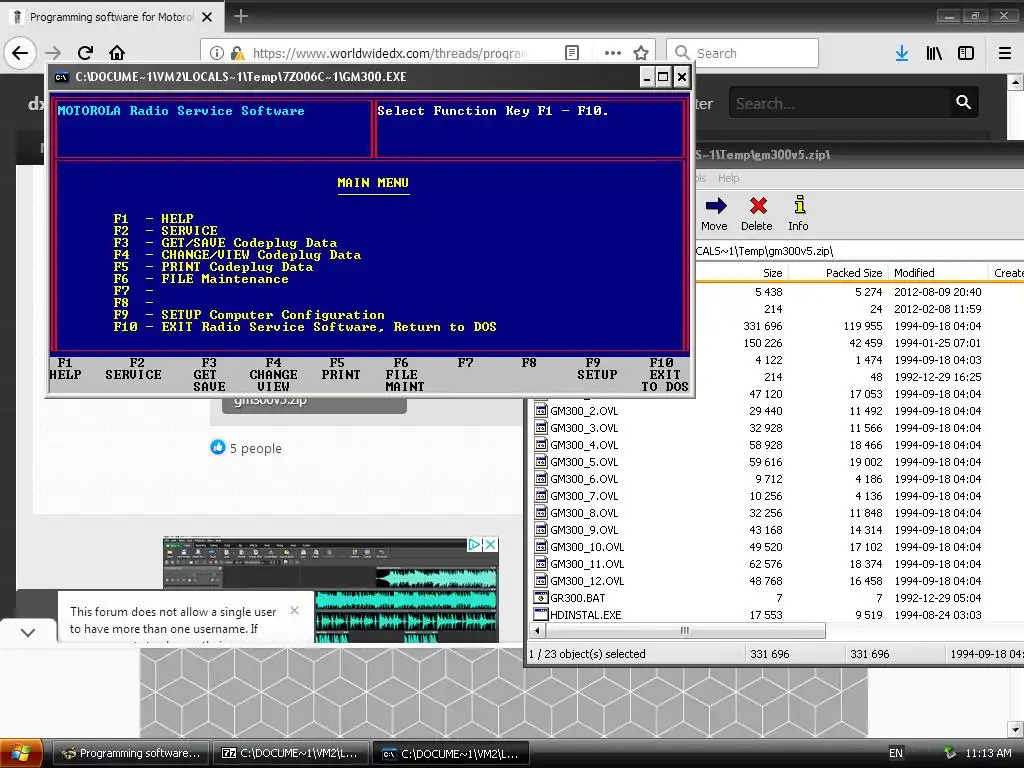This screenshot has width=1024, height=768.
Task: Select the GR300.BAT file
Action: tap(570, 598)
